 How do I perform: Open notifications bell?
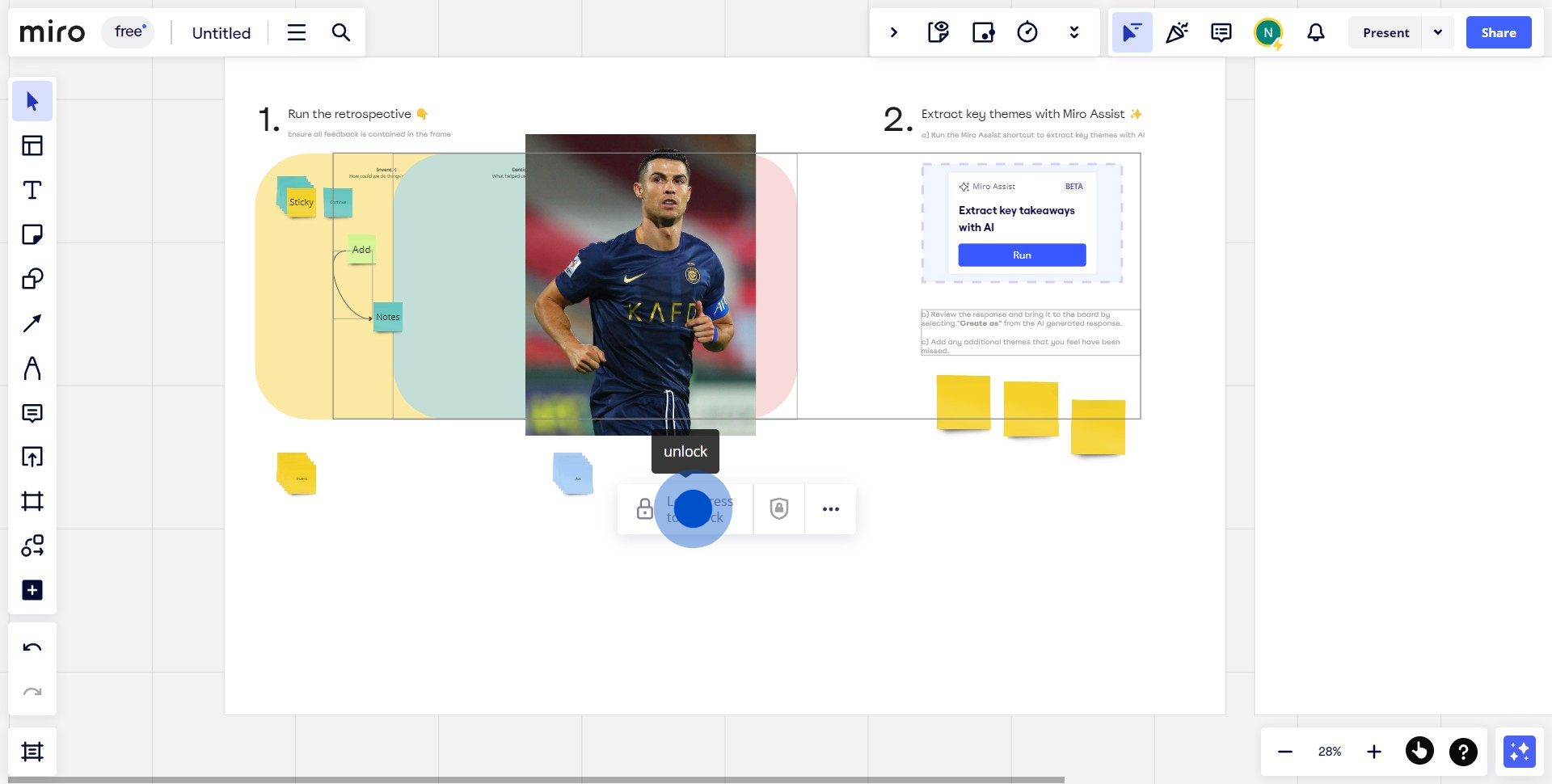coord(1316,32)
